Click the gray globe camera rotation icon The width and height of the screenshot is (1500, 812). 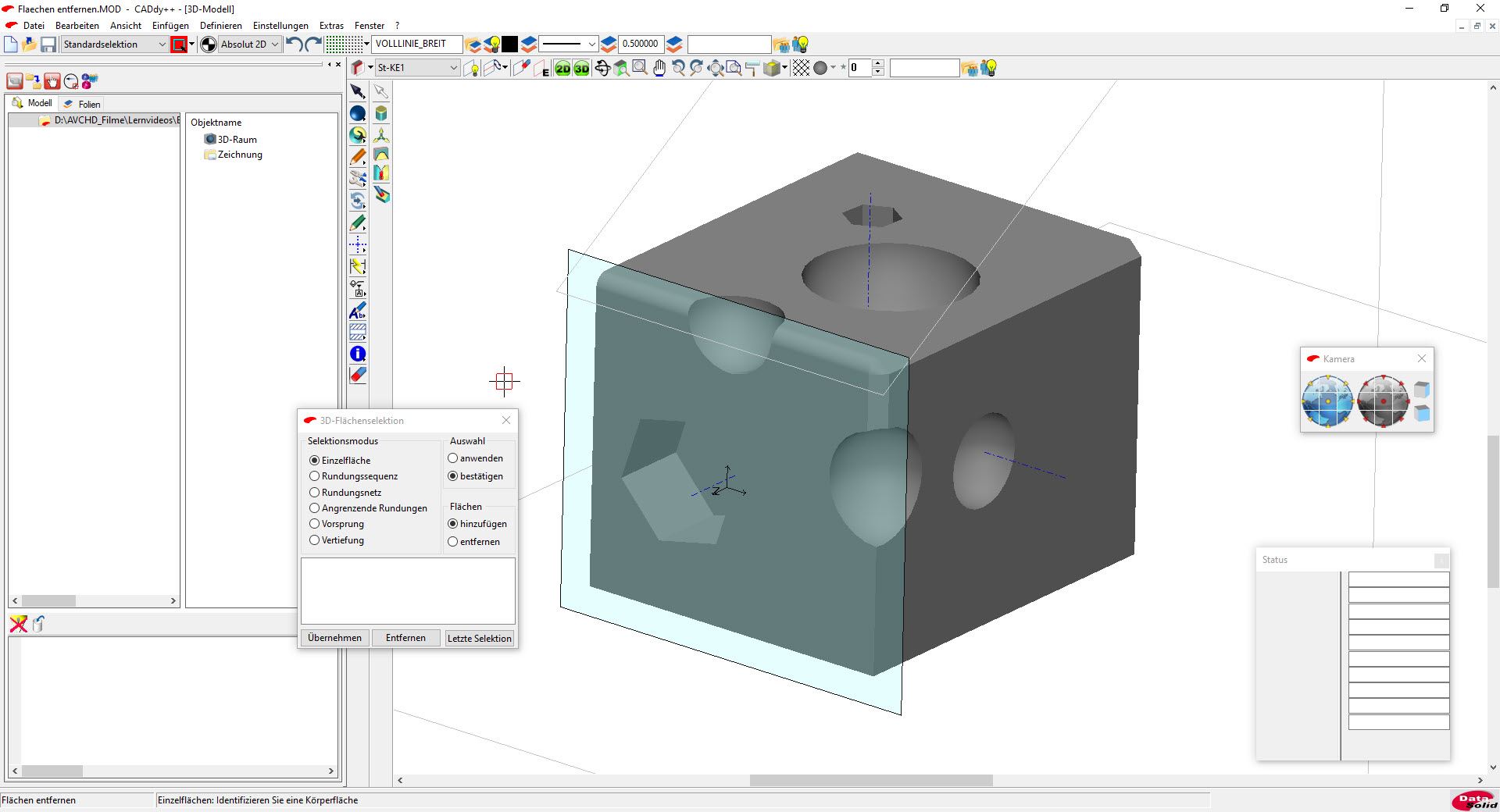coord(1383,401)
